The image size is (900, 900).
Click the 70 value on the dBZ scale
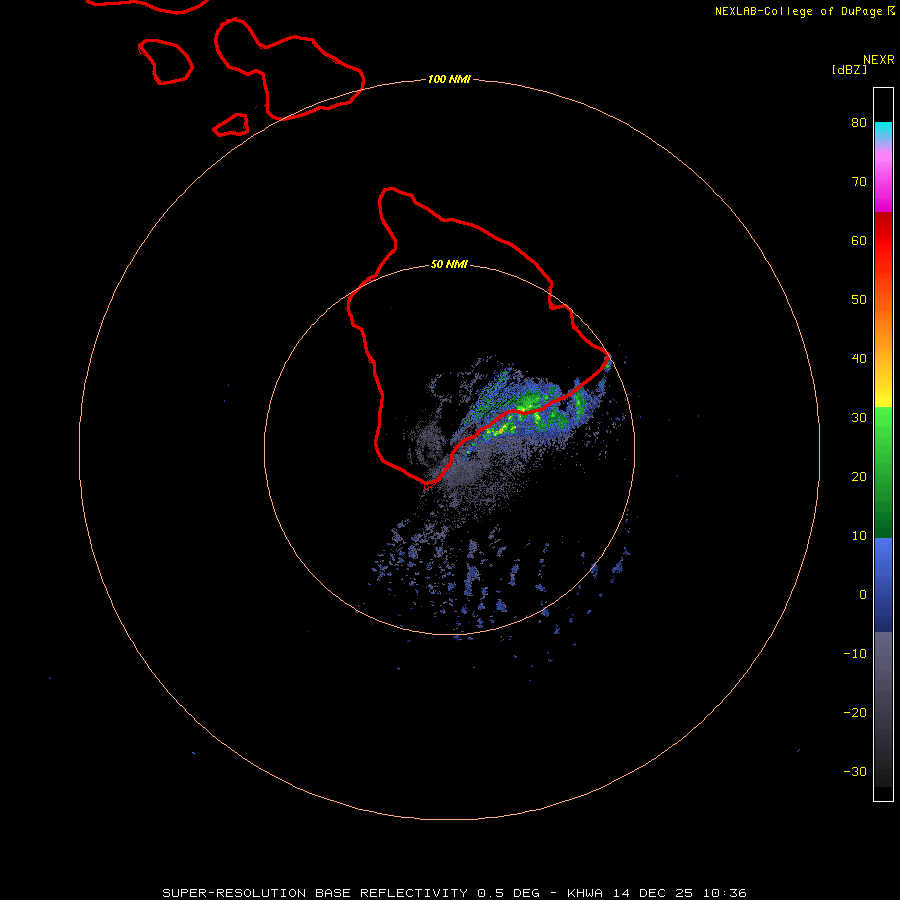point(859,182)
